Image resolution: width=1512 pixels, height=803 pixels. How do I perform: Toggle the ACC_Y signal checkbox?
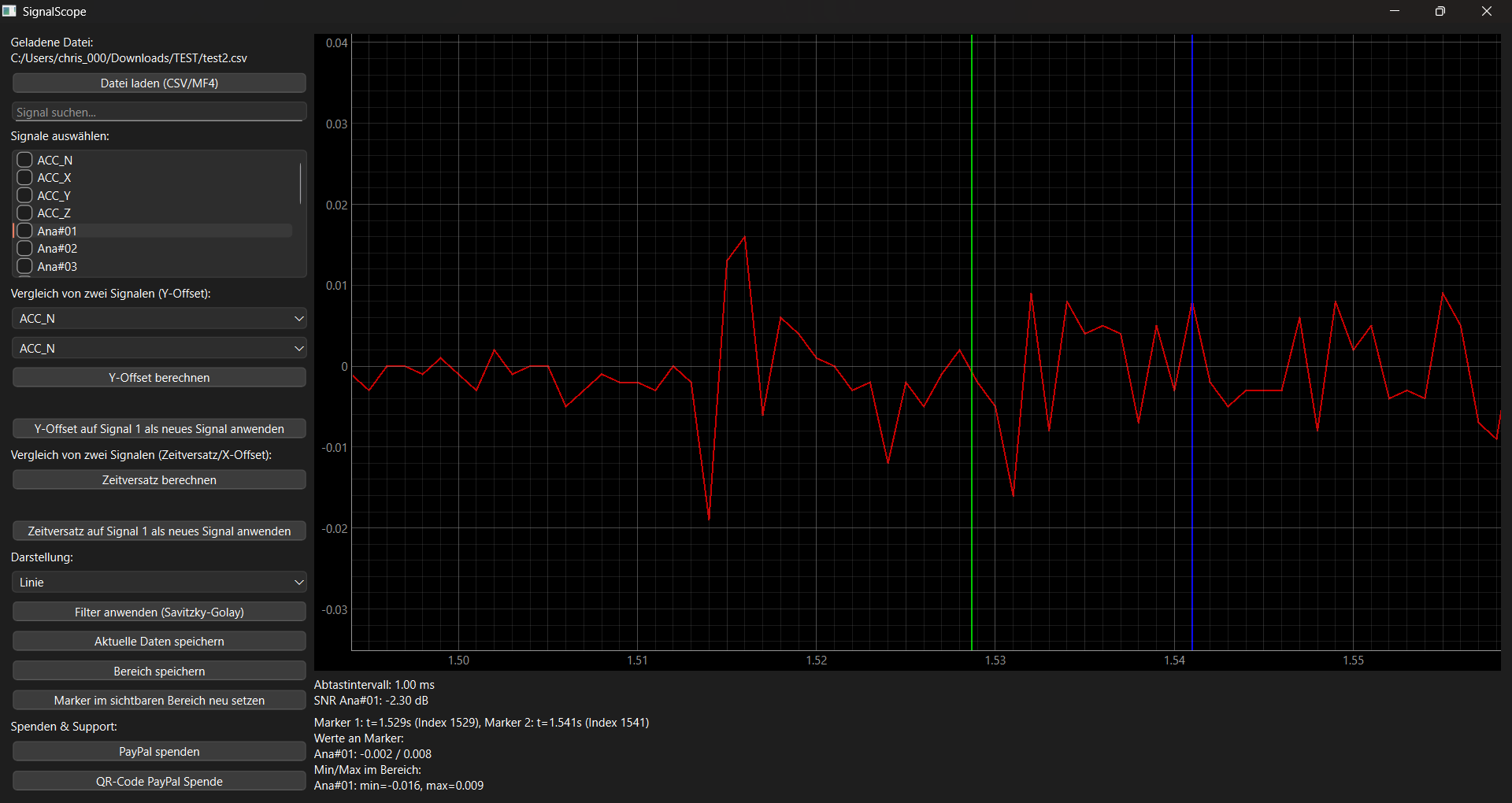pos(24,195)
